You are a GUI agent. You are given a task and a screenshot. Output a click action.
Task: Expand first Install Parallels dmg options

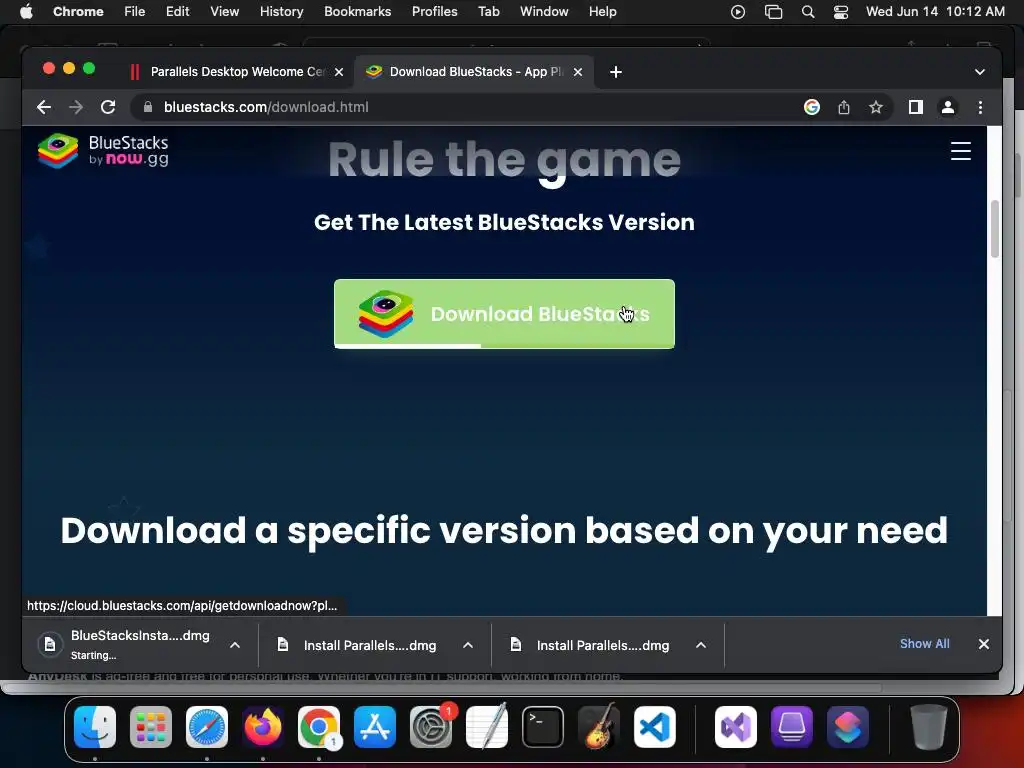[x=468, y=645]
